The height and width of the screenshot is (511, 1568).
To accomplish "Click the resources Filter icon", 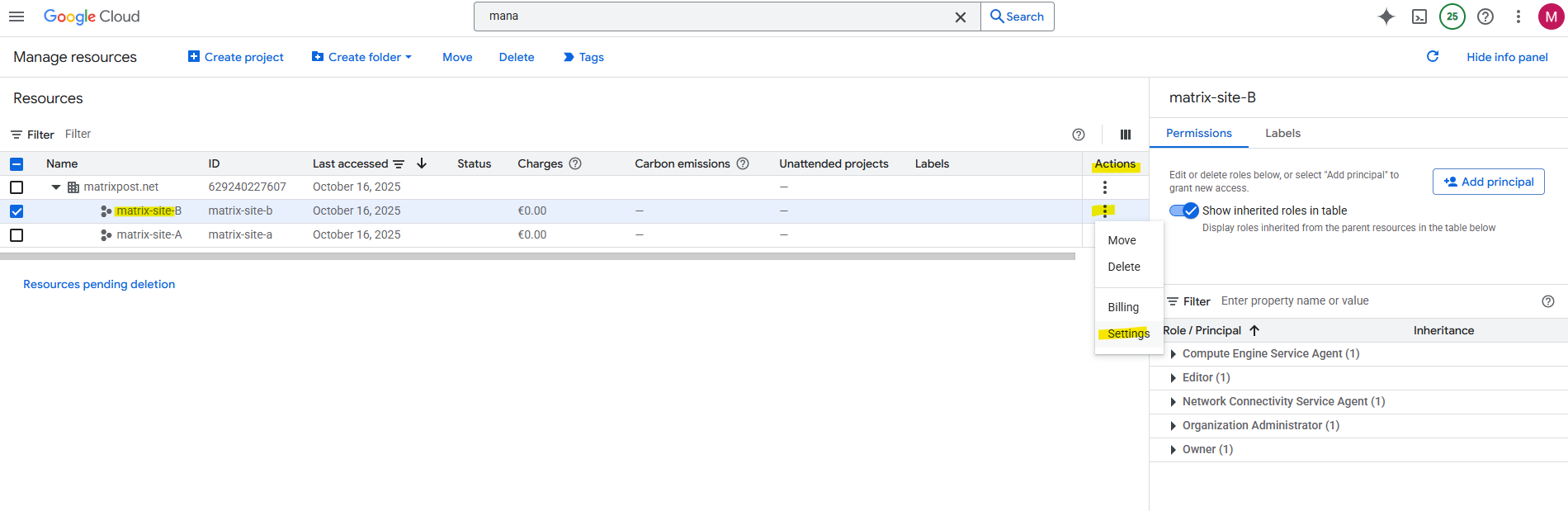I will (17, 135).
